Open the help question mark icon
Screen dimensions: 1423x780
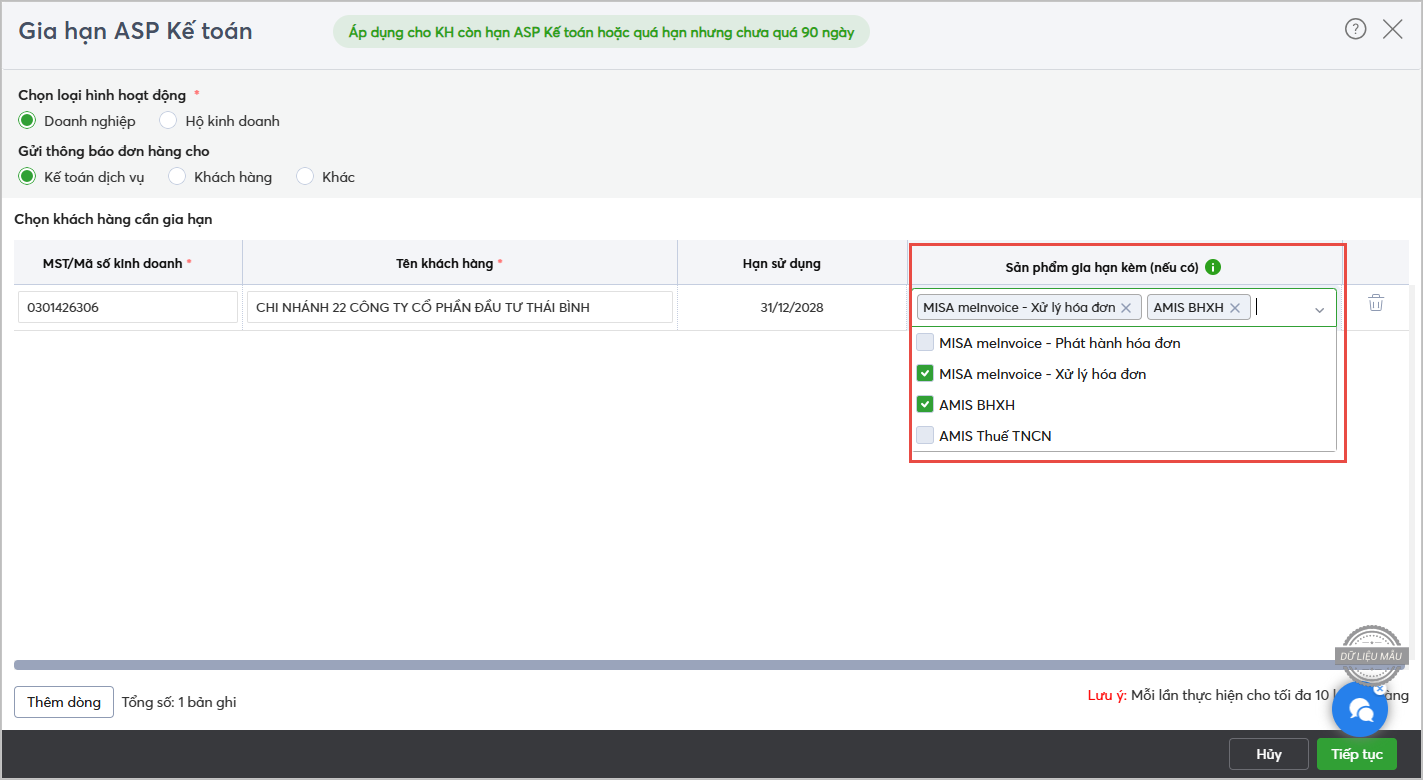1355,29
